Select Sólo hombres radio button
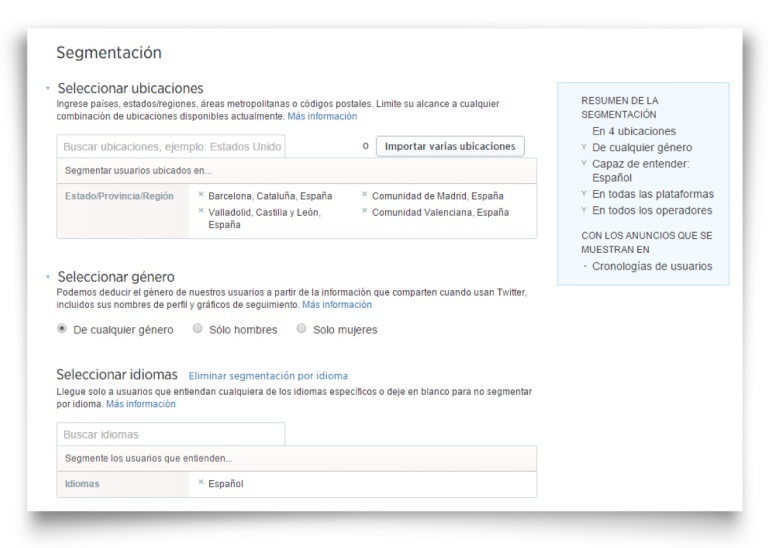768x548 pixels. (x=197, y=329)
